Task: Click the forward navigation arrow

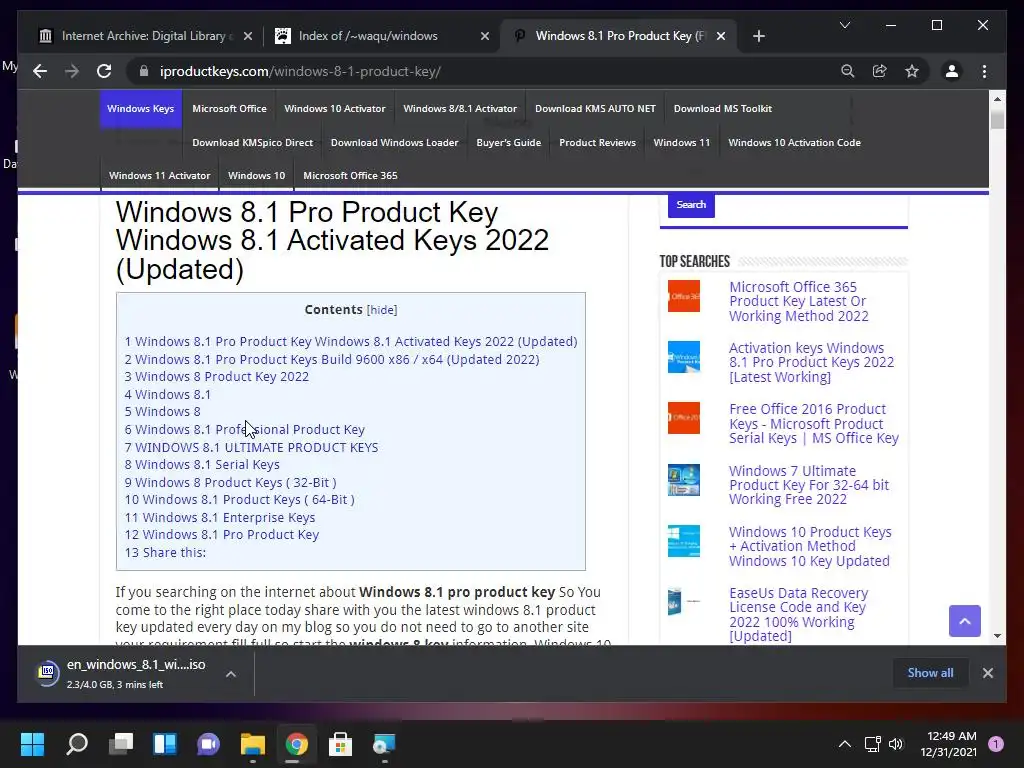Action: tap(72, 71)
